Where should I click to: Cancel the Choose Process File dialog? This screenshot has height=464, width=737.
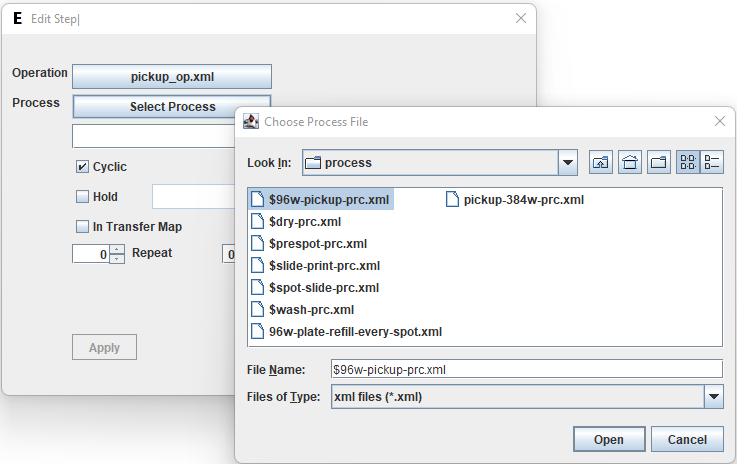tap(686, 440)
